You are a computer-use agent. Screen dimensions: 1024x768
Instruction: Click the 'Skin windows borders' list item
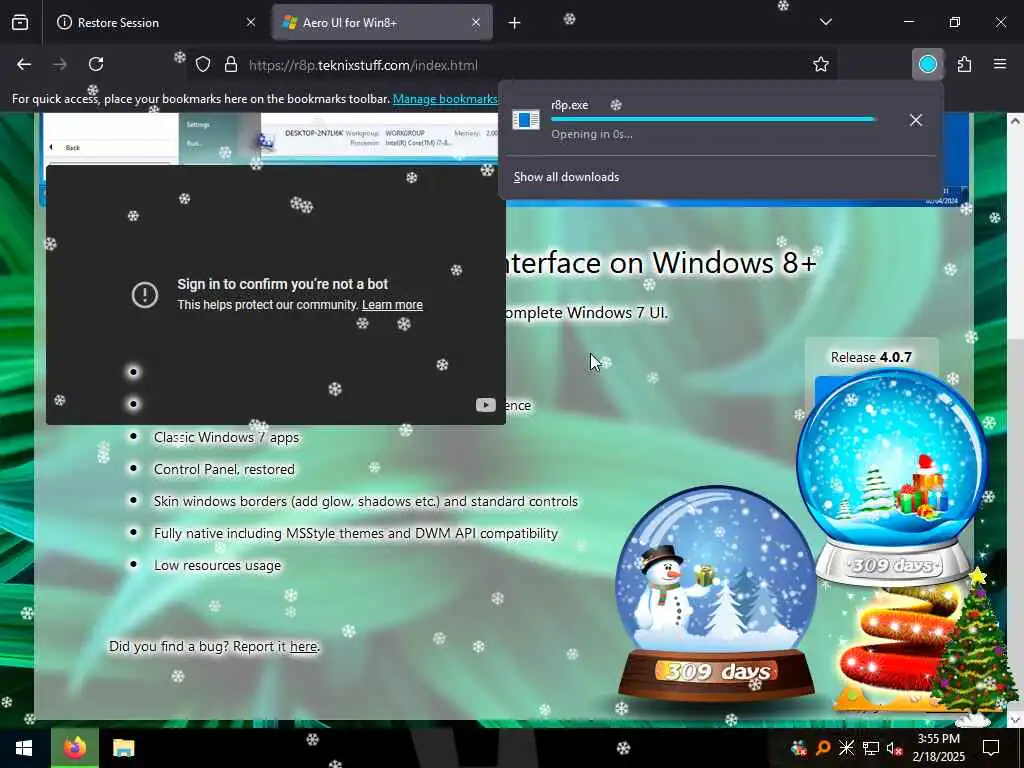(366, 501)
